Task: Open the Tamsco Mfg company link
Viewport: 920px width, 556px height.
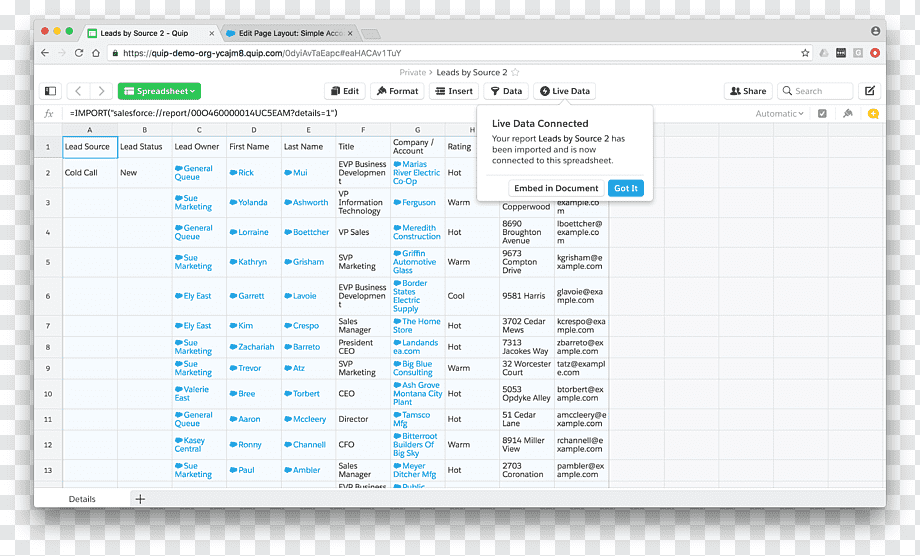Action: click(x=412, y=419)
